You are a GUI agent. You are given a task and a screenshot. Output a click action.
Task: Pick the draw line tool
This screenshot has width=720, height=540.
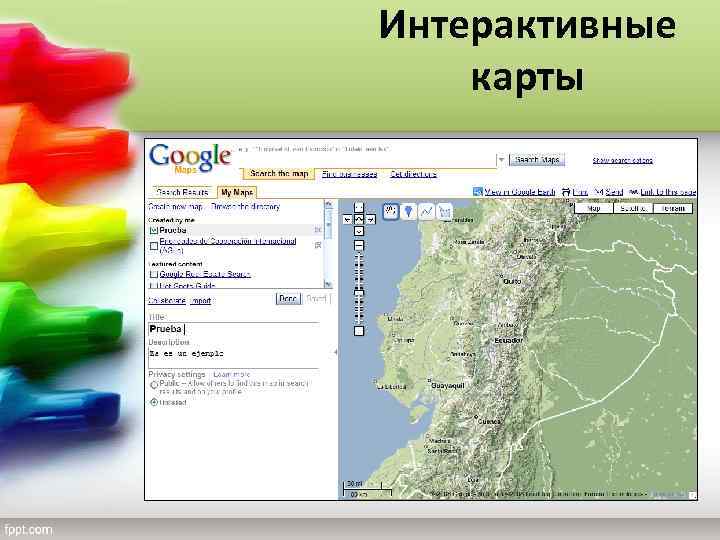[x=426, y=212]
